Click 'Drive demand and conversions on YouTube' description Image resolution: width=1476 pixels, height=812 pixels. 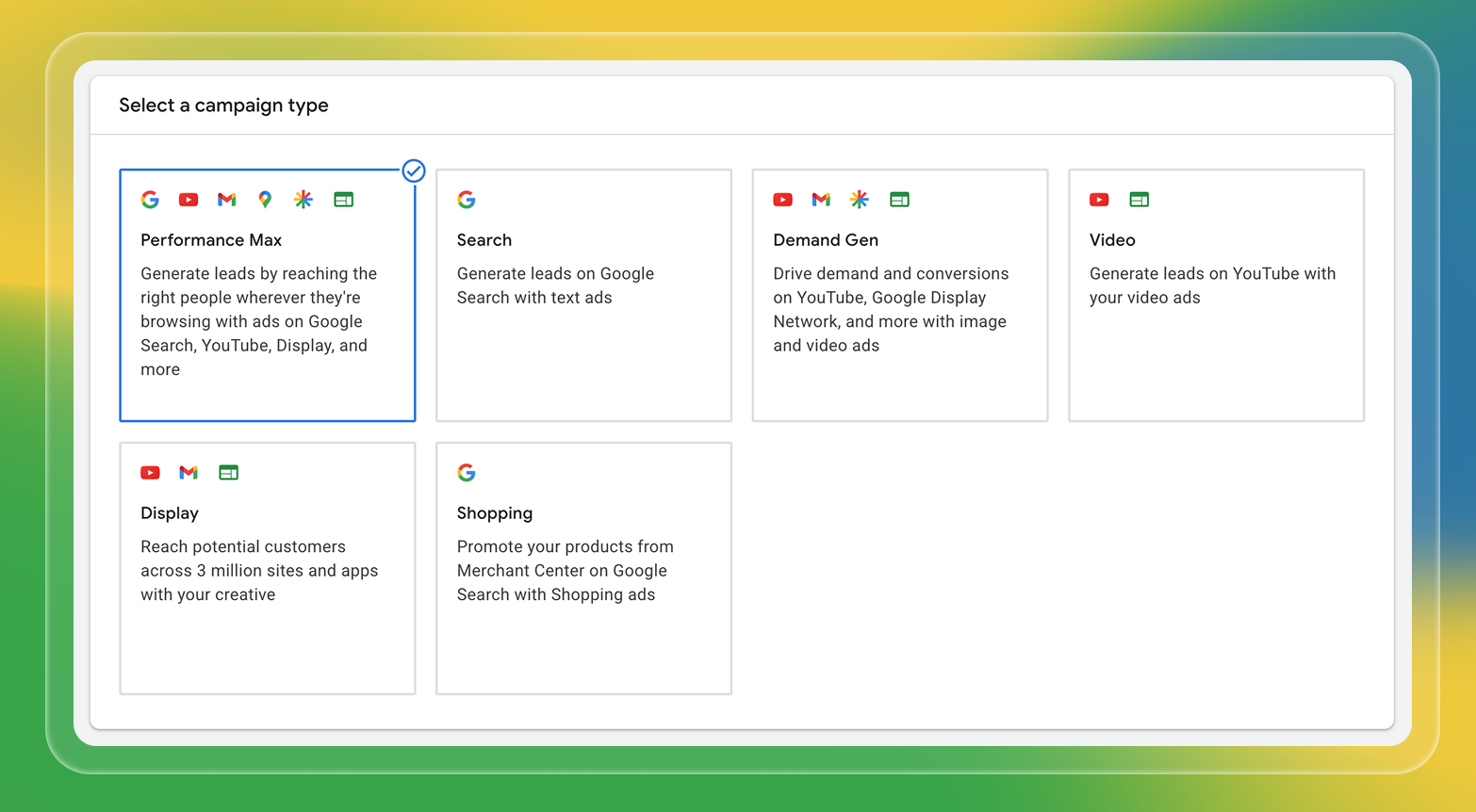point(891,310)
